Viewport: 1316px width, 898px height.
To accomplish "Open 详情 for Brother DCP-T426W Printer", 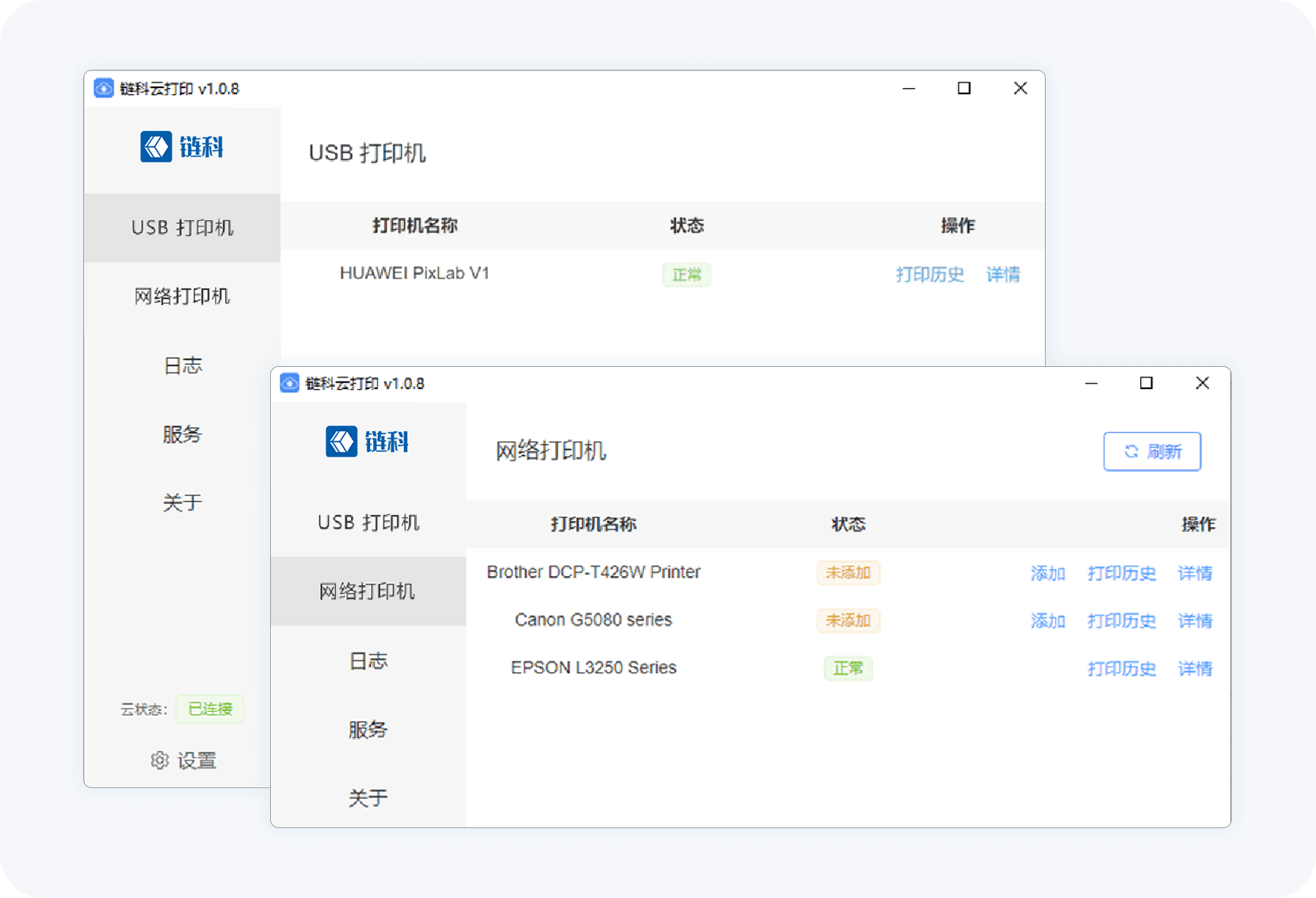I will click(1195, 573).
